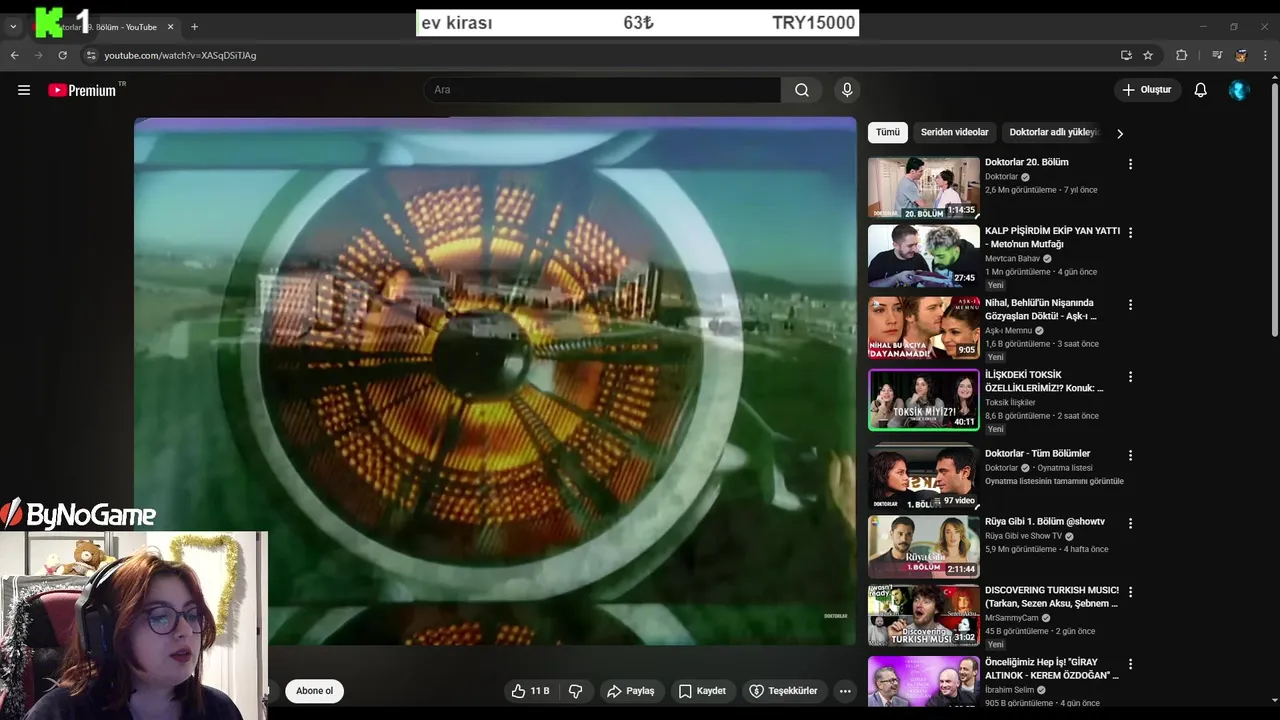1280x720 pixels.
Task: Open the browser extensions puzzle icon
Action: tap(1181, 55)
